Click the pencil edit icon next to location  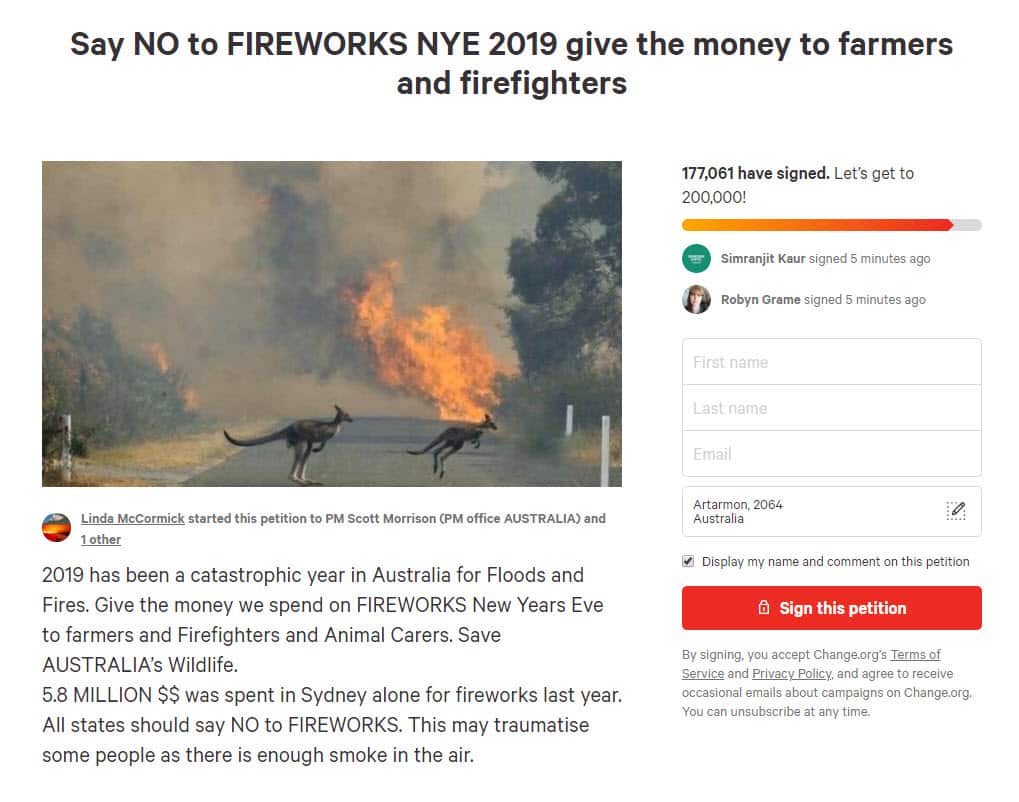(957, 510)
